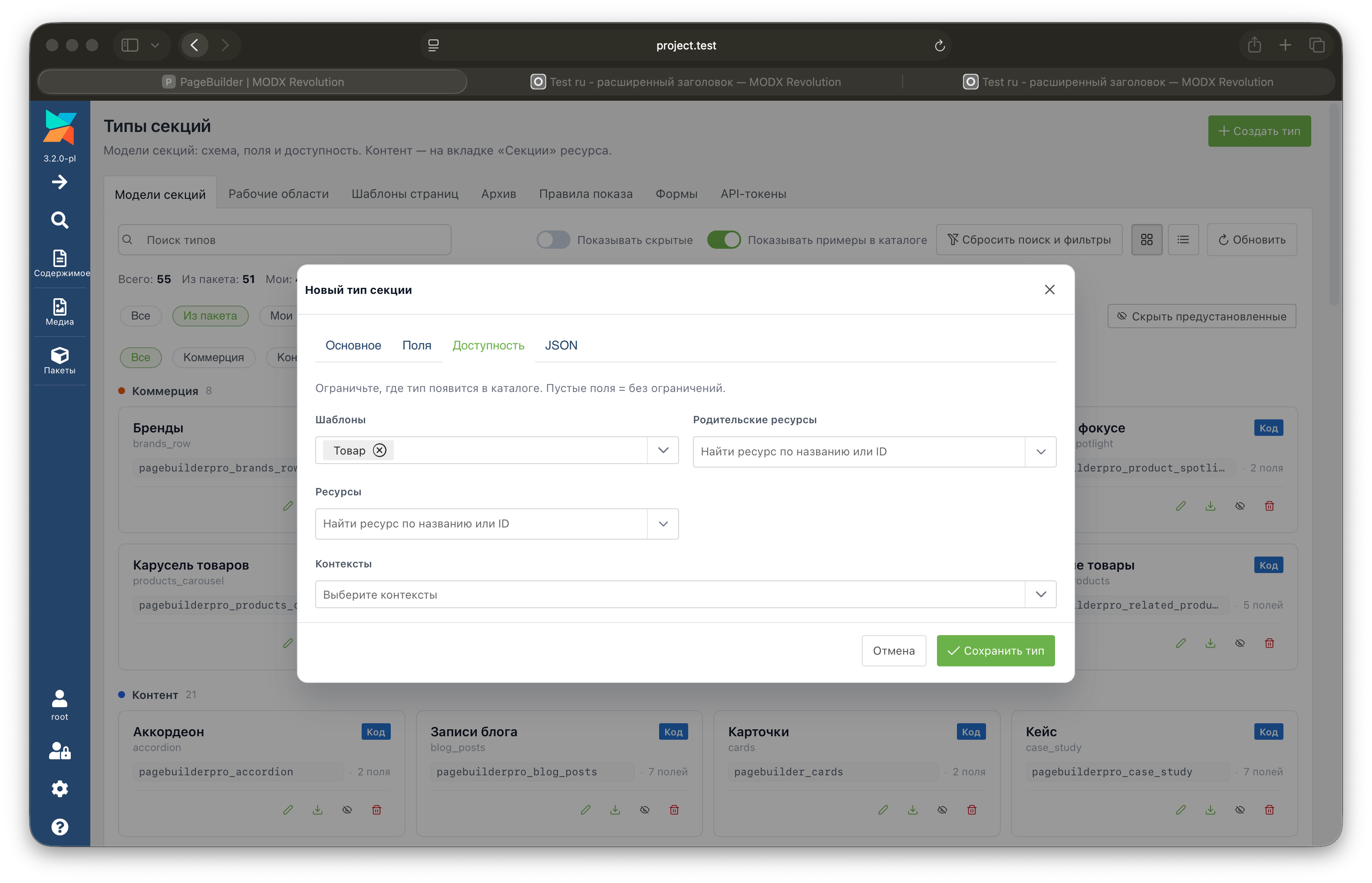Edit the Записи блога section type

(x=585, y=810)
